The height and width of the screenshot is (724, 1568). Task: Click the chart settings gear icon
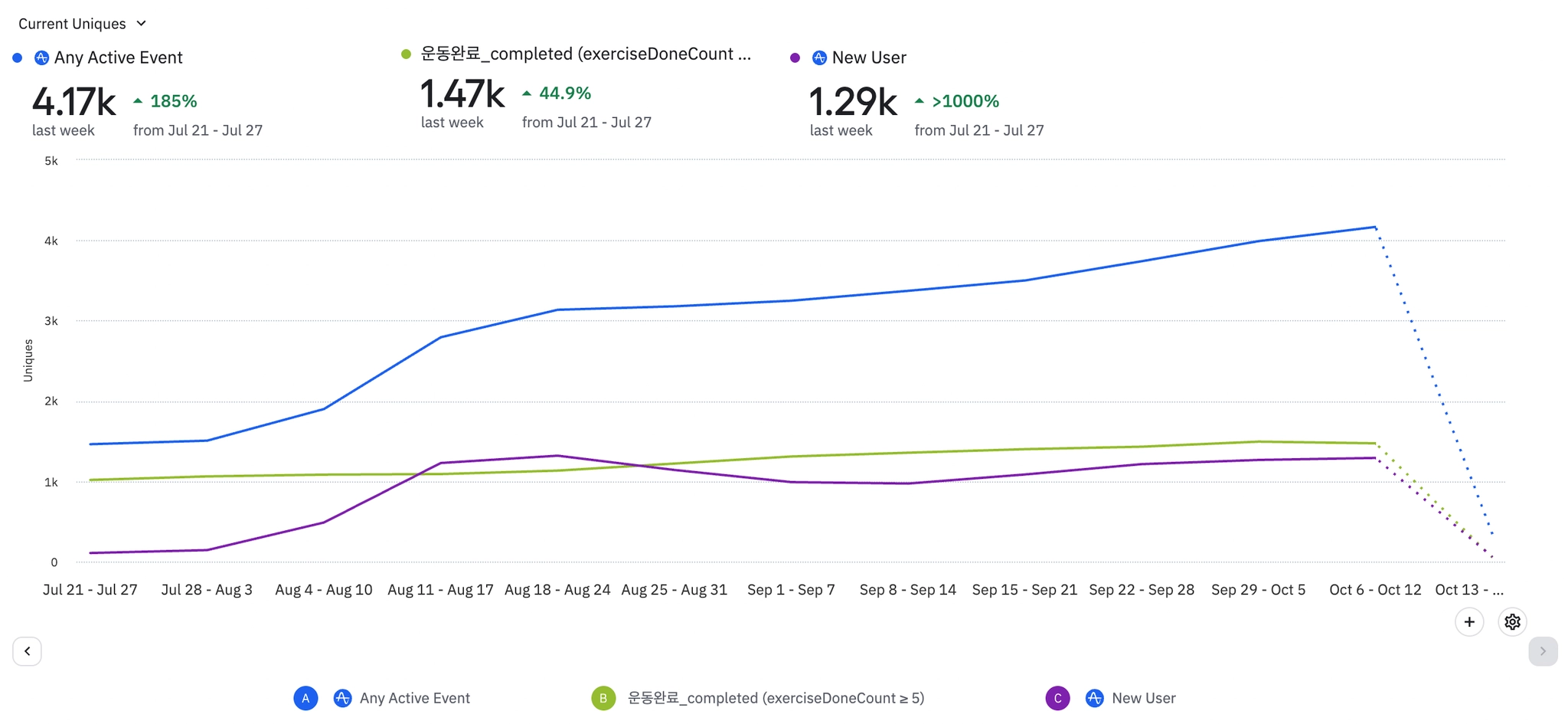1512,622
